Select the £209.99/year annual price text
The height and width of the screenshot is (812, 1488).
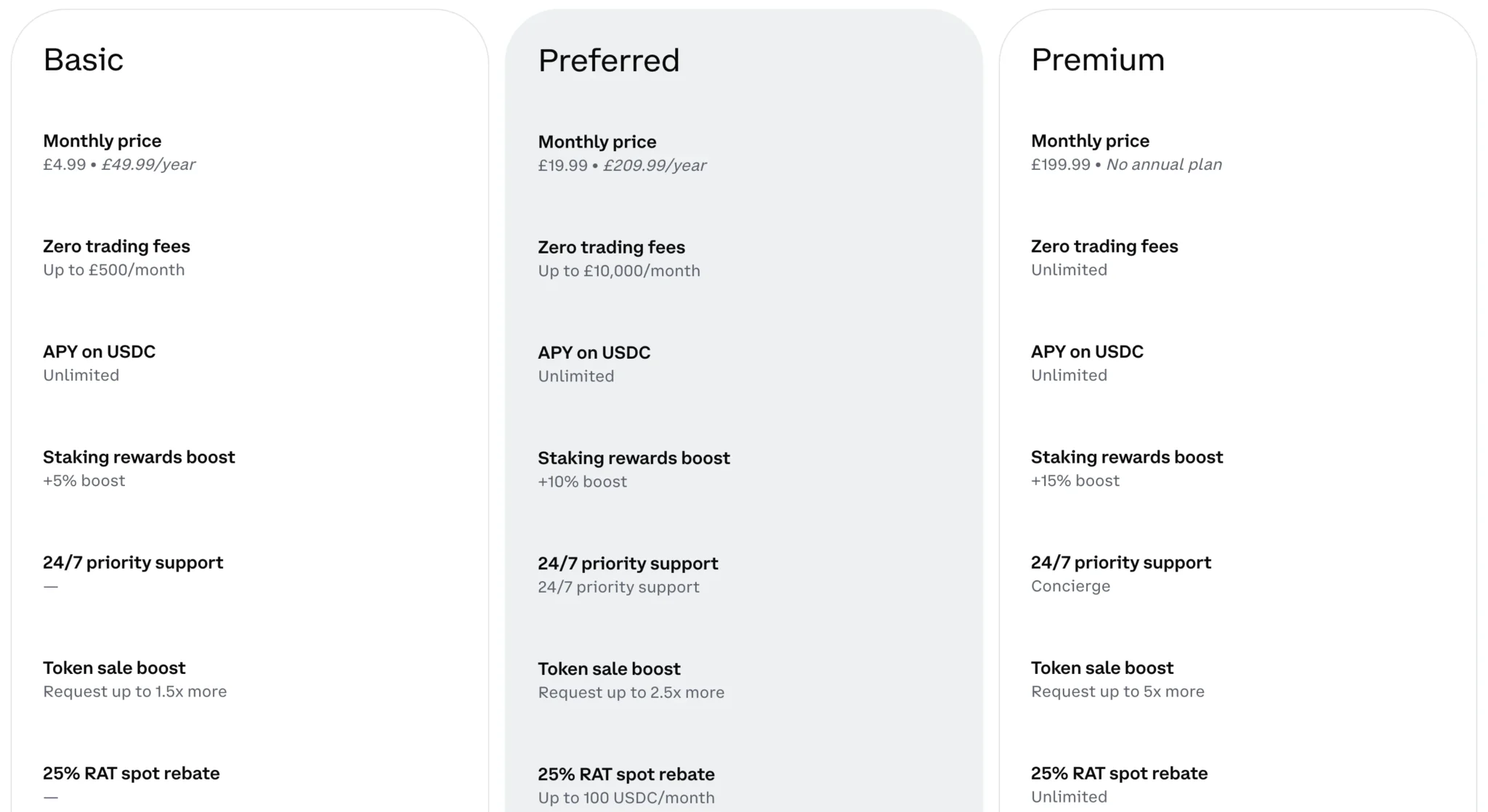coord(654,166)
